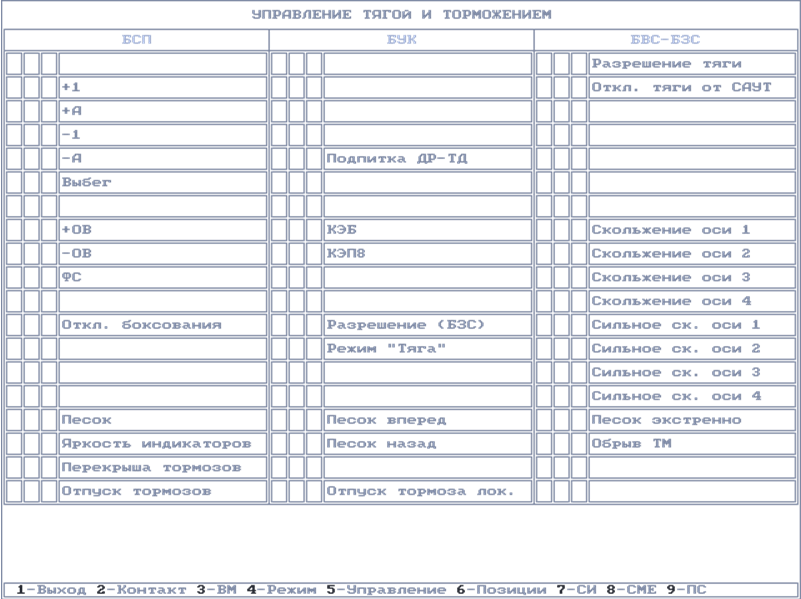Click the БУК column header
The height and width of the screenshot is (599, 801).
pos(402,40)
